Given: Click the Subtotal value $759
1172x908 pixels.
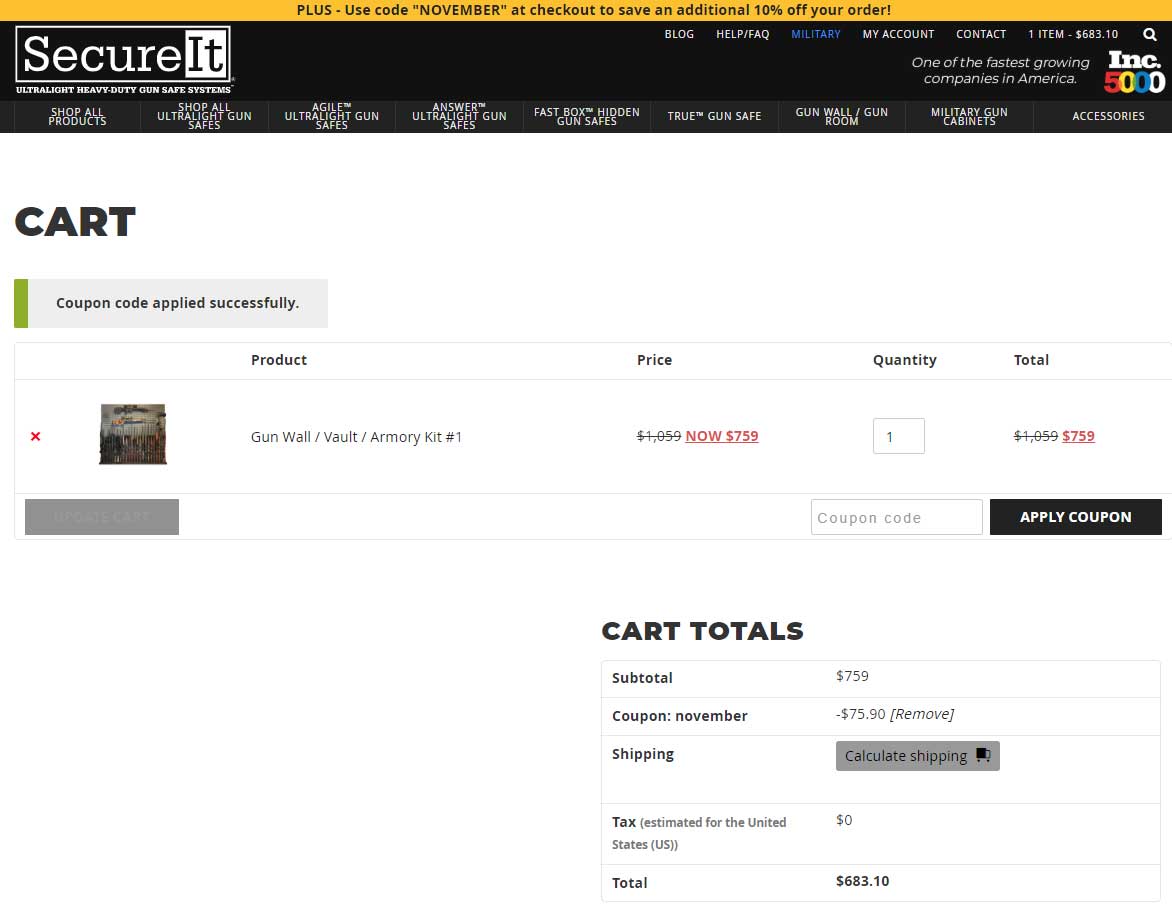Looking at the screenshot, I should tap(852, 676).
